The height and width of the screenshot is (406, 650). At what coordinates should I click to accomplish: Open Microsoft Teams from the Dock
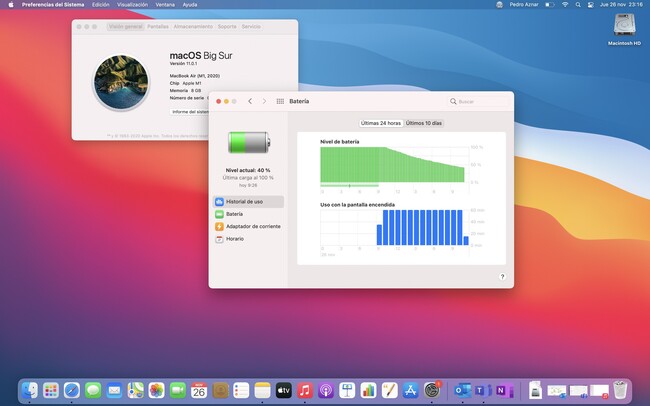coord(483,390)
